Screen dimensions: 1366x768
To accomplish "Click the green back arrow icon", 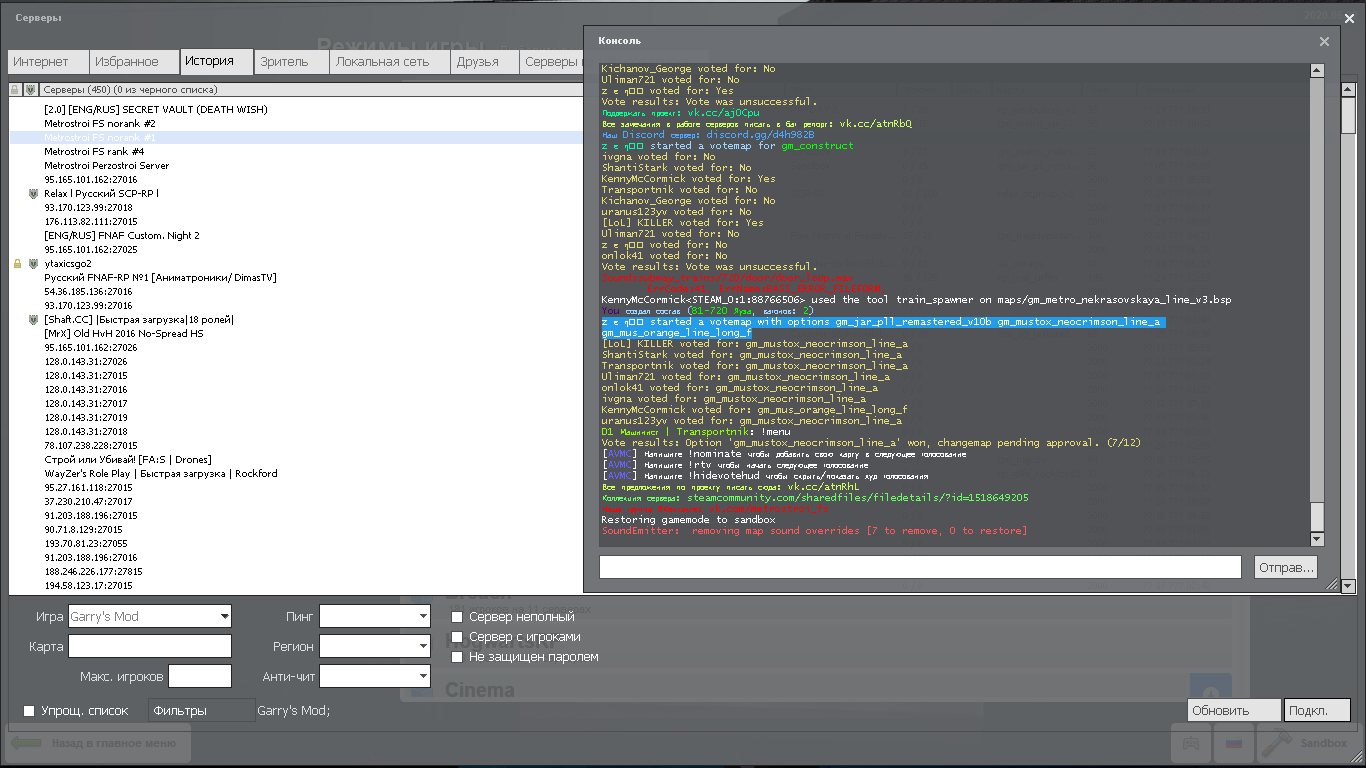I will [26, 744].
